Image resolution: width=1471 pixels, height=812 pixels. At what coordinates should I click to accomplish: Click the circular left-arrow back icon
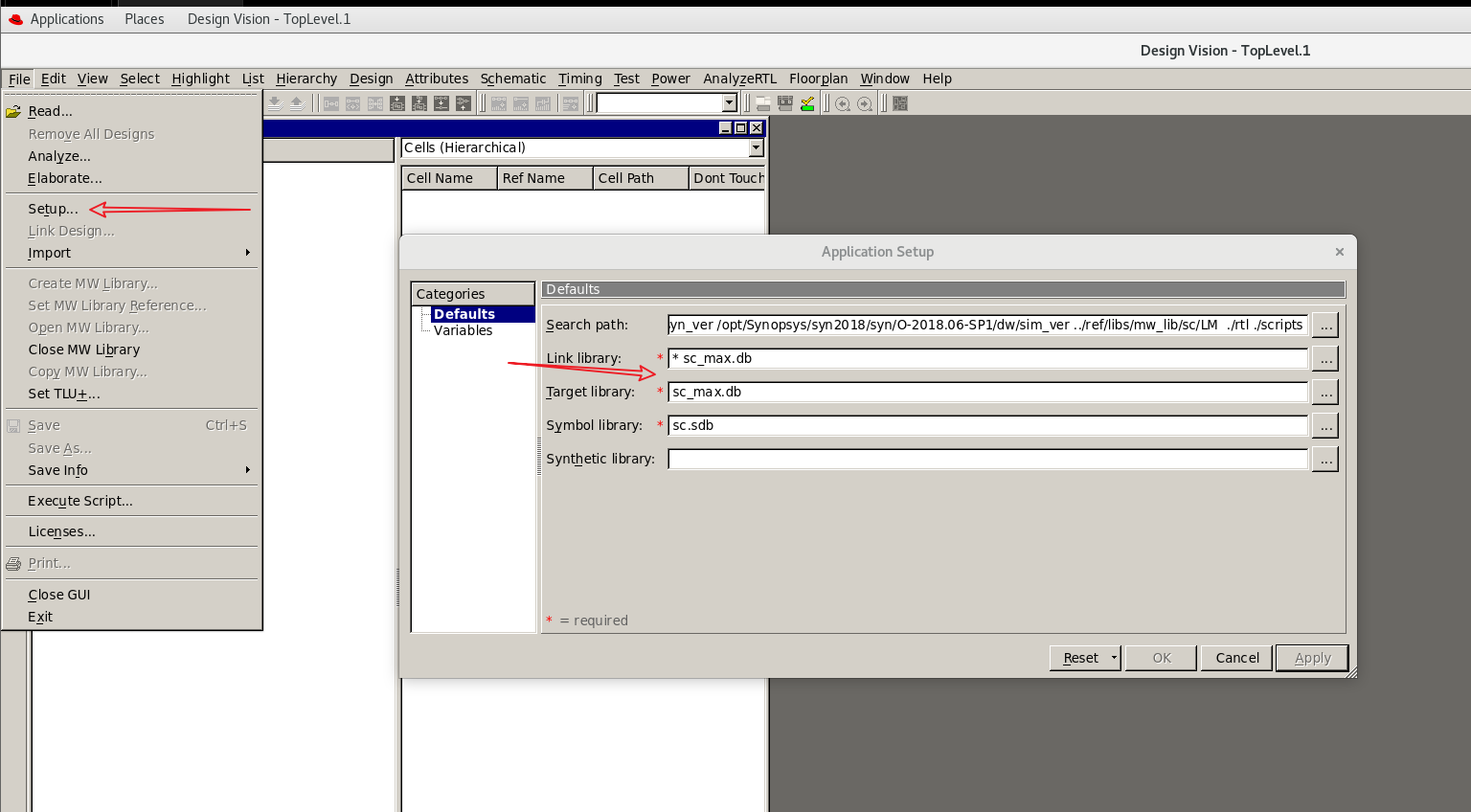843,103
